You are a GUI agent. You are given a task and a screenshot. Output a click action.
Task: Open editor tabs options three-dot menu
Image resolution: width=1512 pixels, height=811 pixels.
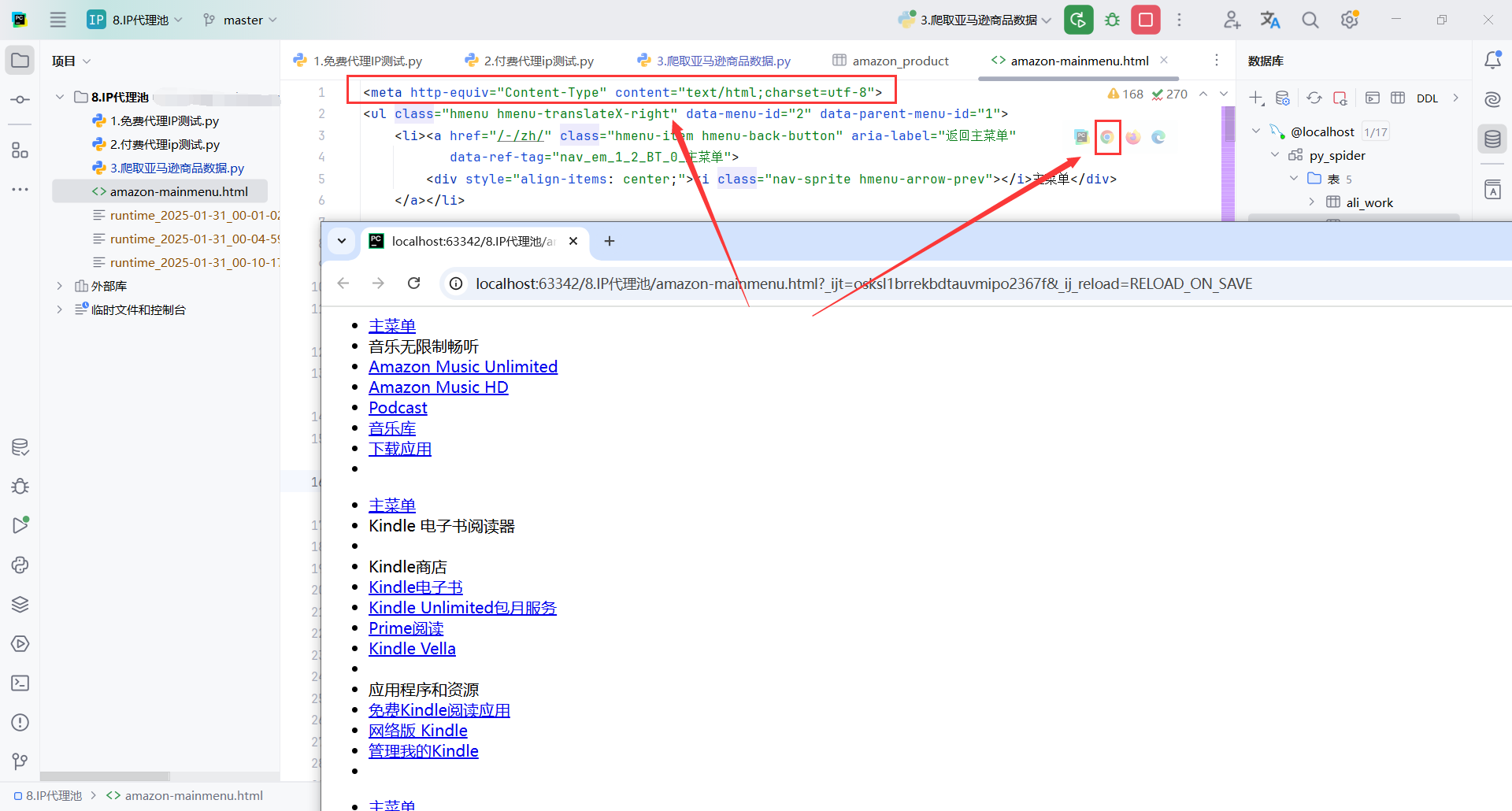pos(1217,61)
